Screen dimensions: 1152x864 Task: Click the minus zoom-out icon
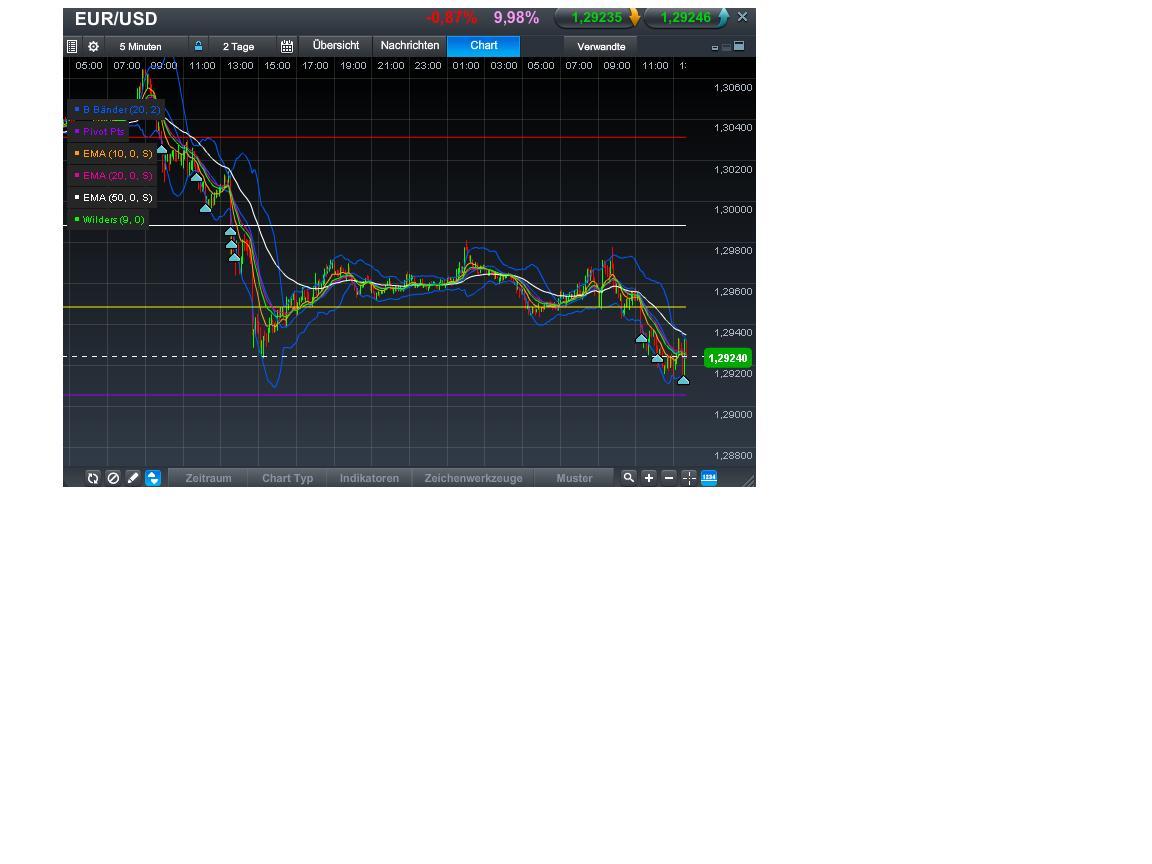[669, 478]
